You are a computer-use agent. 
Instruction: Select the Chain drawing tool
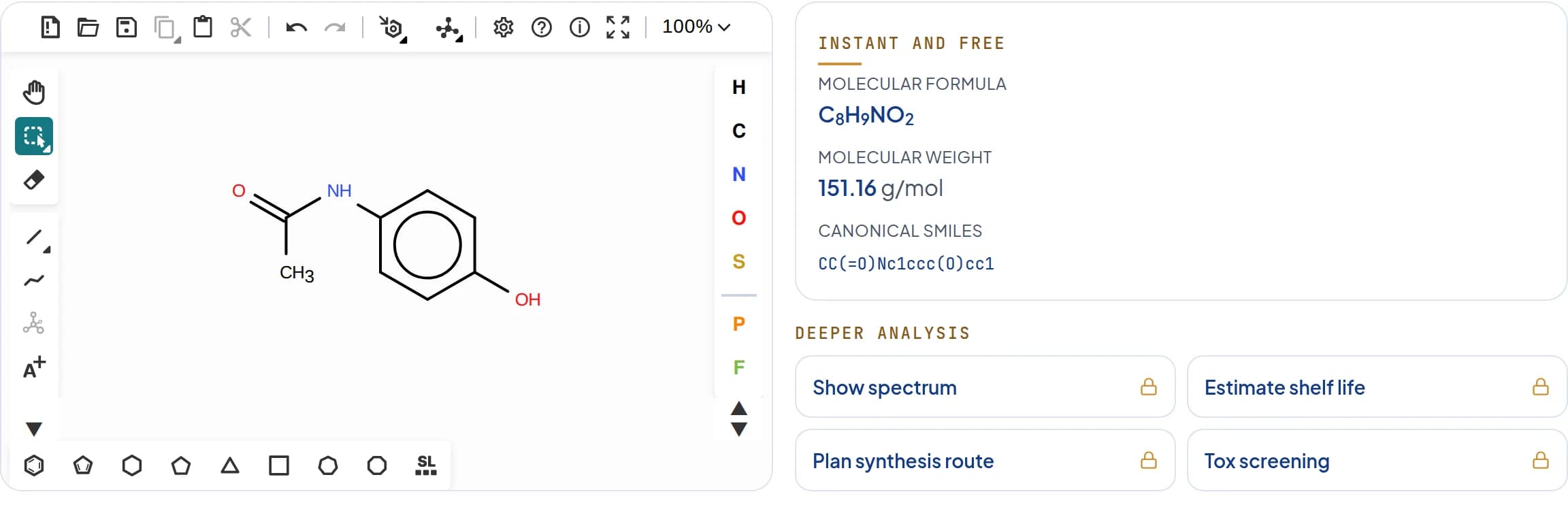pyautogui.click(x=34, y=280)
